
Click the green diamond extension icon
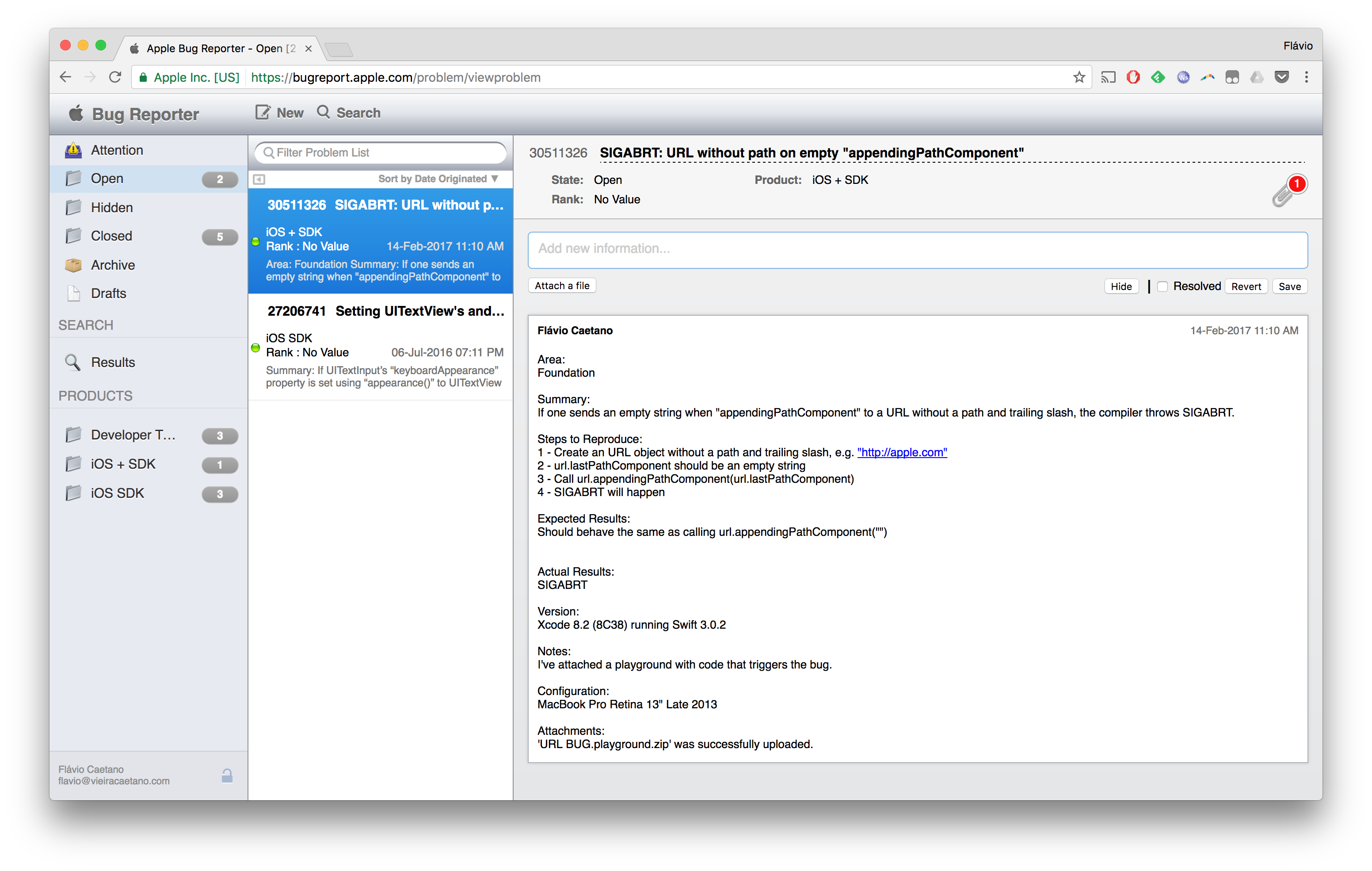[x=1158, y=77]
